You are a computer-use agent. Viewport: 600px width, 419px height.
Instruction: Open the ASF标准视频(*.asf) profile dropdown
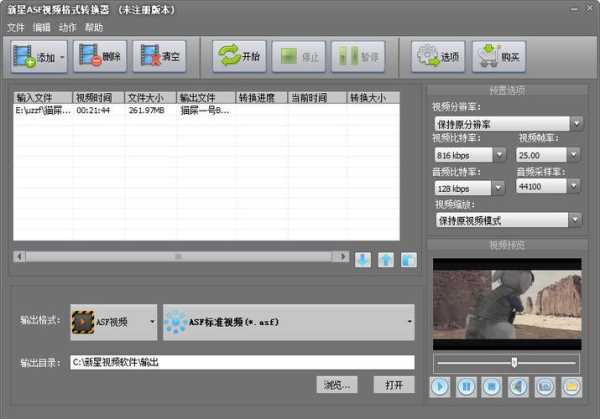pyautogui.click(x=289, y=322)
